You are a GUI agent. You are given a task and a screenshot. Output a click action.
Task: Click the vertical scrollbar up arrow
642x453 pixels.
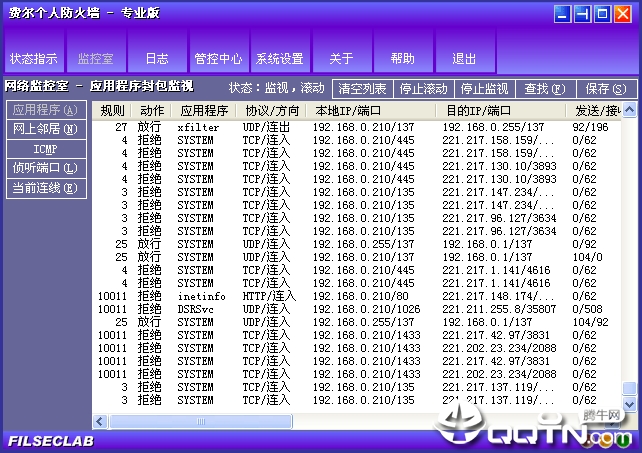[630, 110]
